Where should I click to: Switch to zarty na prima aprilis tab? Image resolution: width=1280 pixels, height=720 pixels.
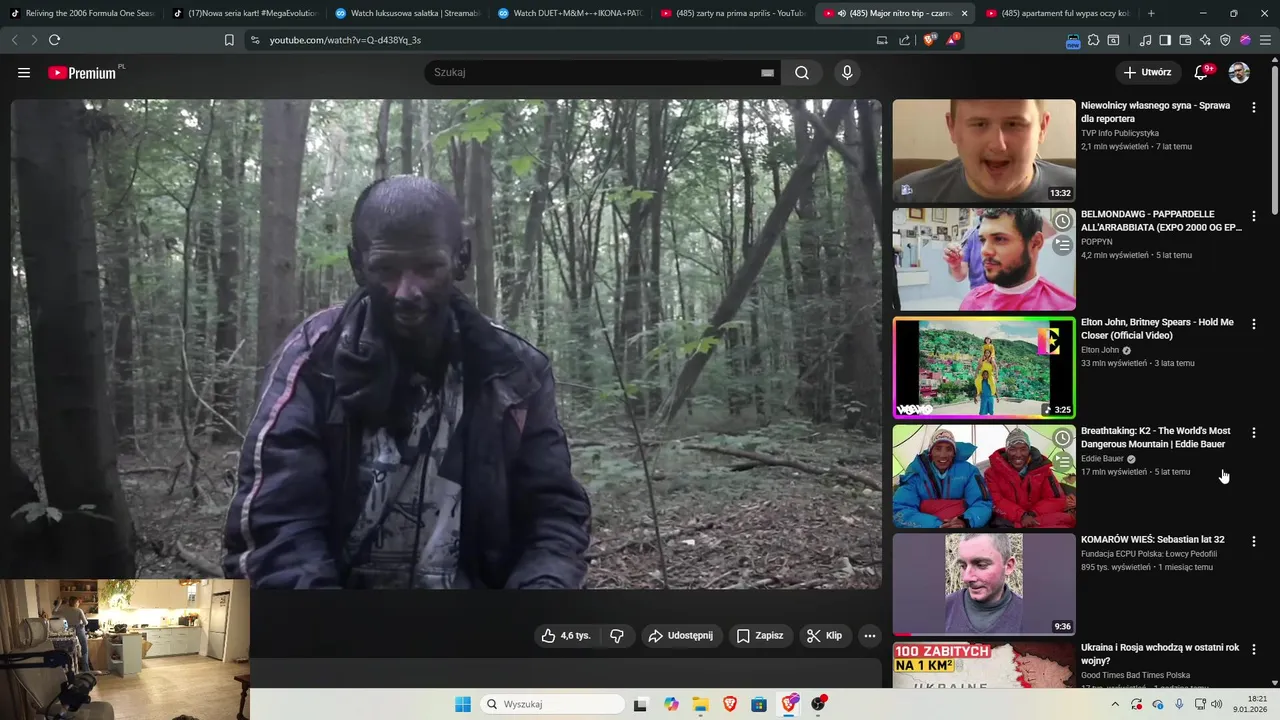733,13
